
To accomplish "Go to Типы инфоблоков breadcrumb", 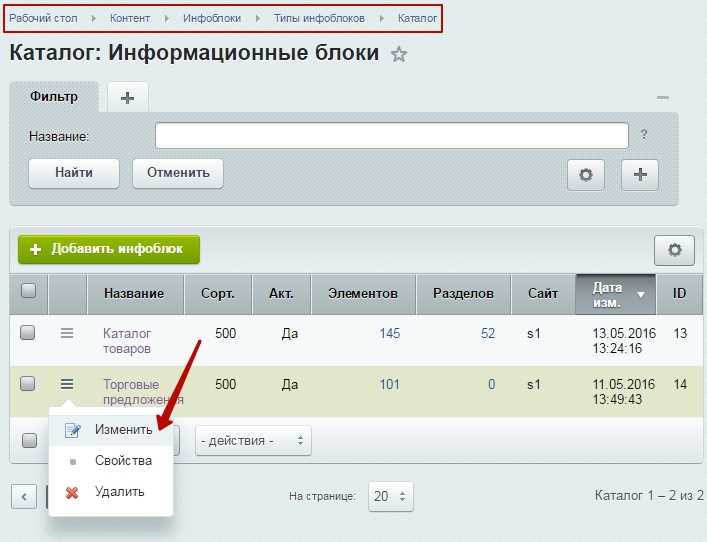I will pos(319,18).
